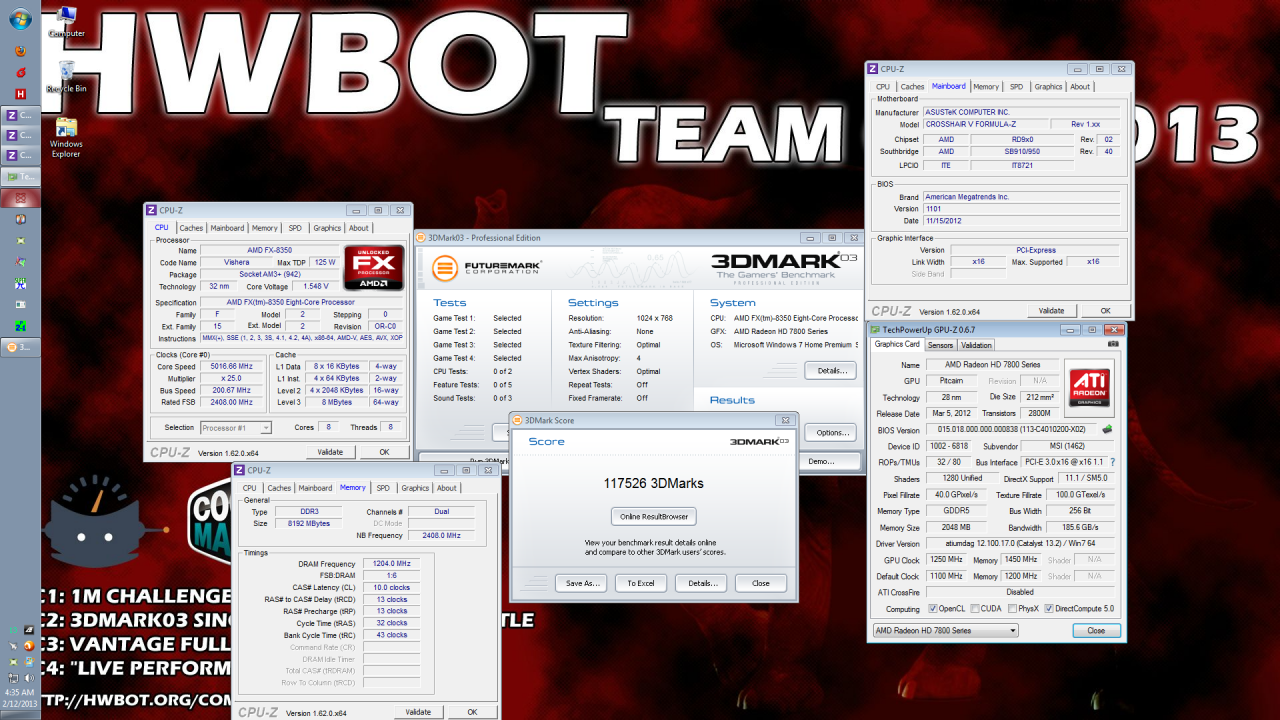
Task: Click the CROSSHAIR V FORMULA-Z model field
Action: (x=984, y=124)
